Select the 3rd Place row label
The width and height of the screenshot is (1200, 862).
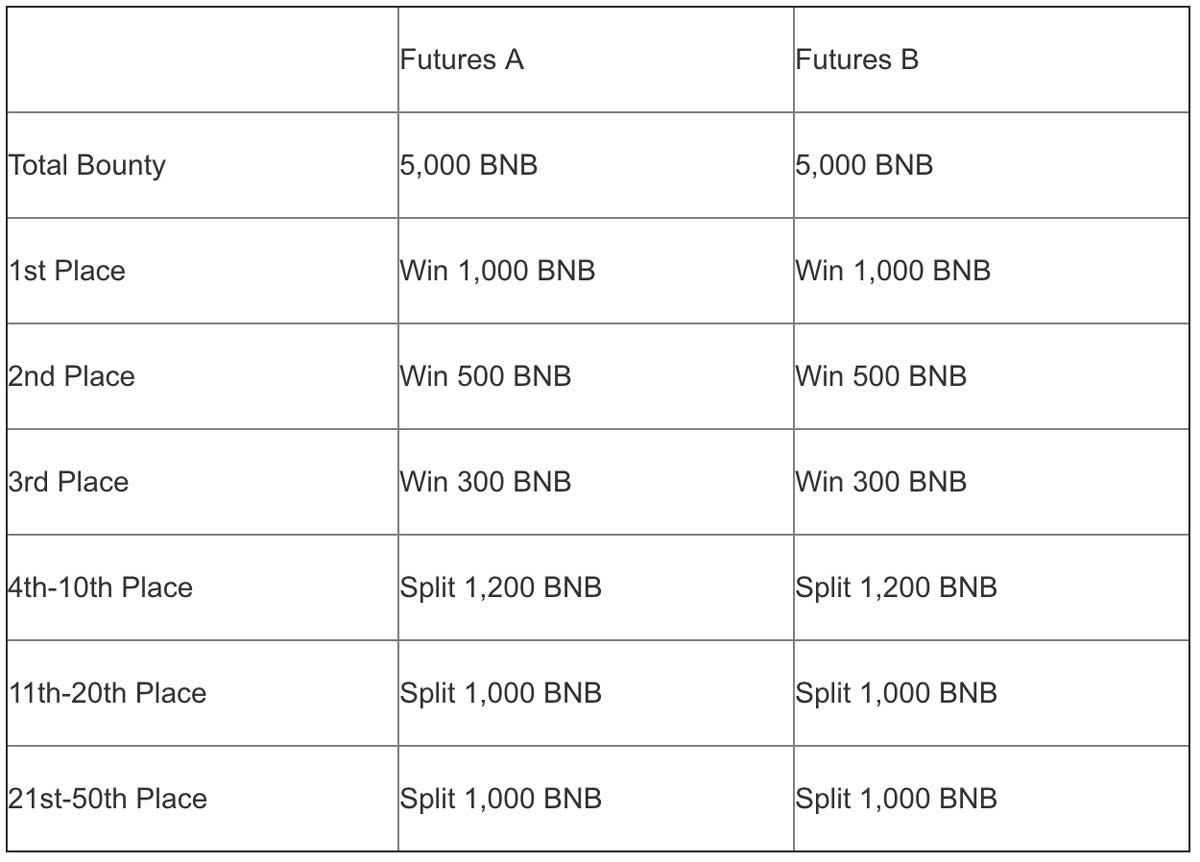point(68,482)
